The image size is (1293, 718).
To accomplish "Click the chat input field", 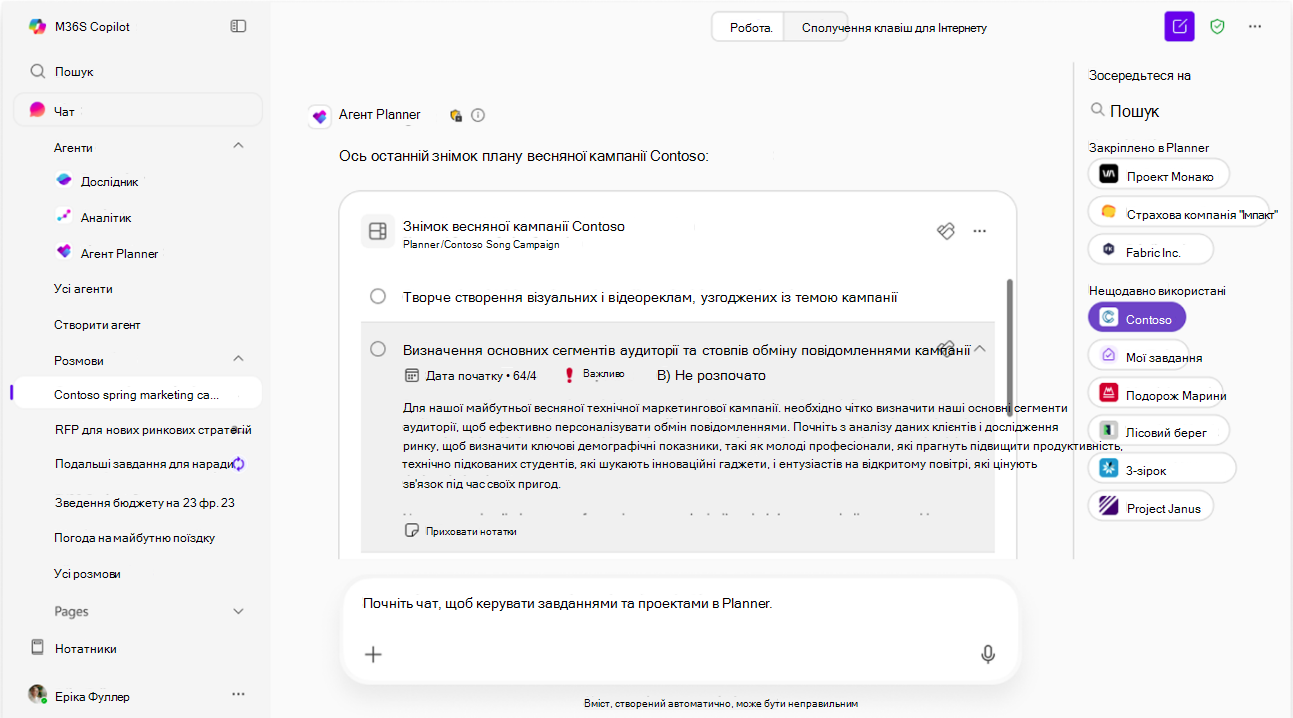I will pos(678,604).
